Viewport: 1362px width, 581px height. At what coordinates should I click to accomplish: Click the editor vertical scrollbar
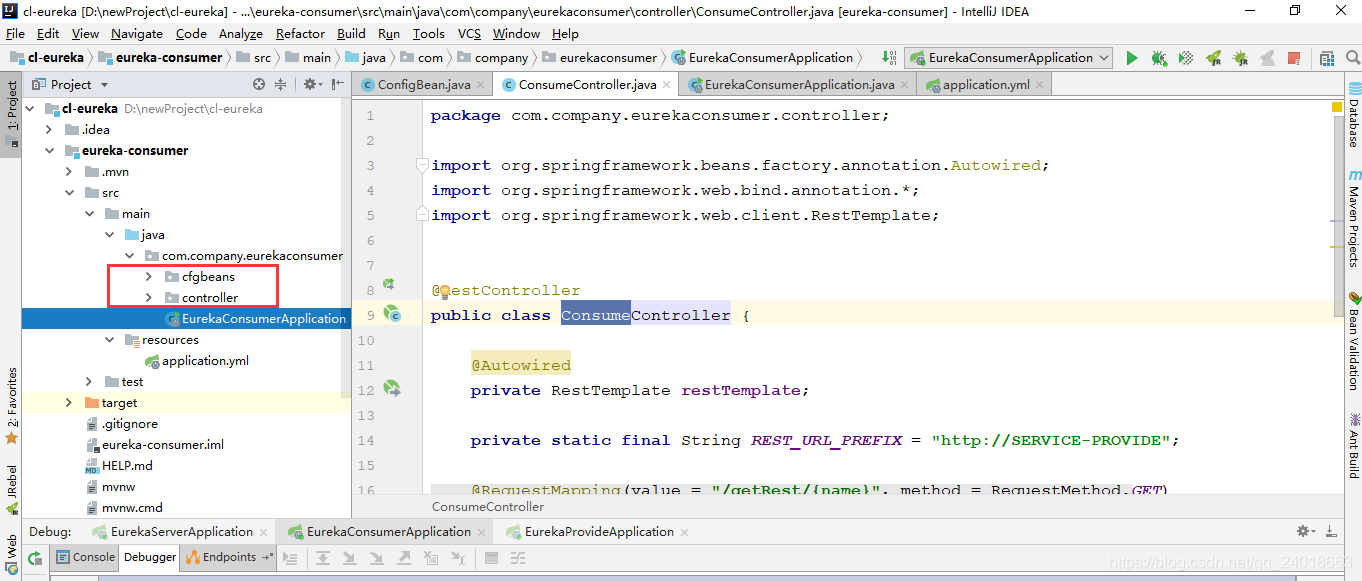pyautogui.click(x=1338, y=215)
